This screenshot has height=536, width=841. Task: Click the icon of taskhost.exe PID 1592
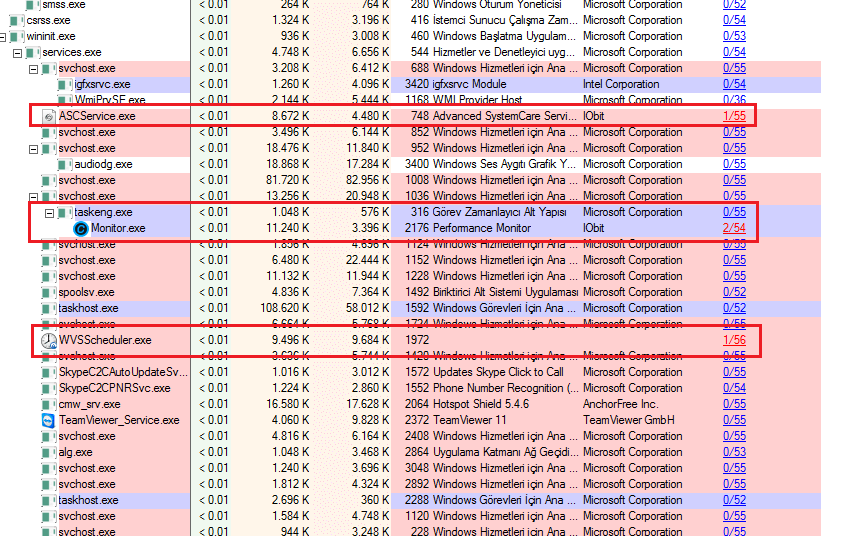pos(49,309)
